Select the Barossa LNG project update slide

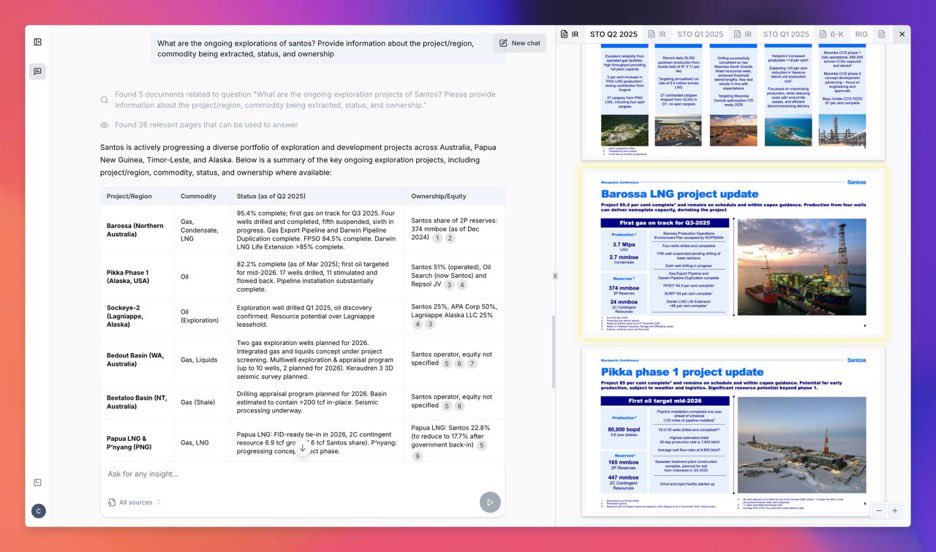click(x=733, y=254)
